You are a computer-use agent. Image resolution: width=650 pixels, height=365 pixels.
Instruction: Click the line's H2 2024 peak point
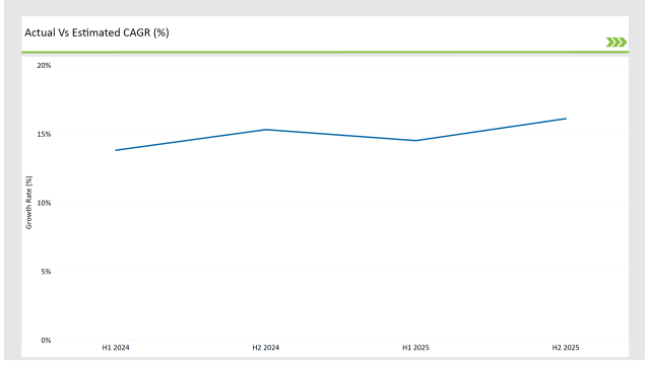pyautogui.click(x=266, y=130)
